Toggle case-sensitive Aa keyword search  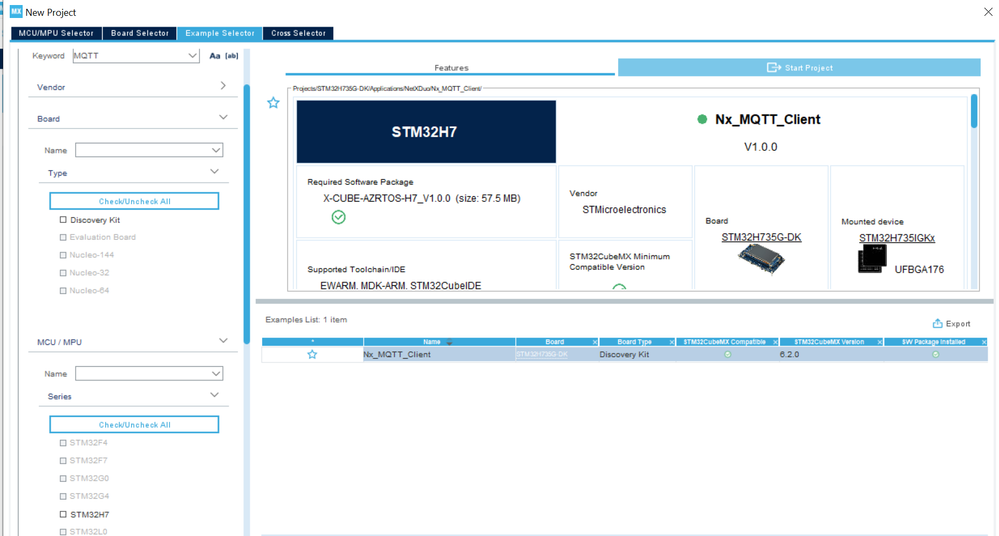[215, 56]
